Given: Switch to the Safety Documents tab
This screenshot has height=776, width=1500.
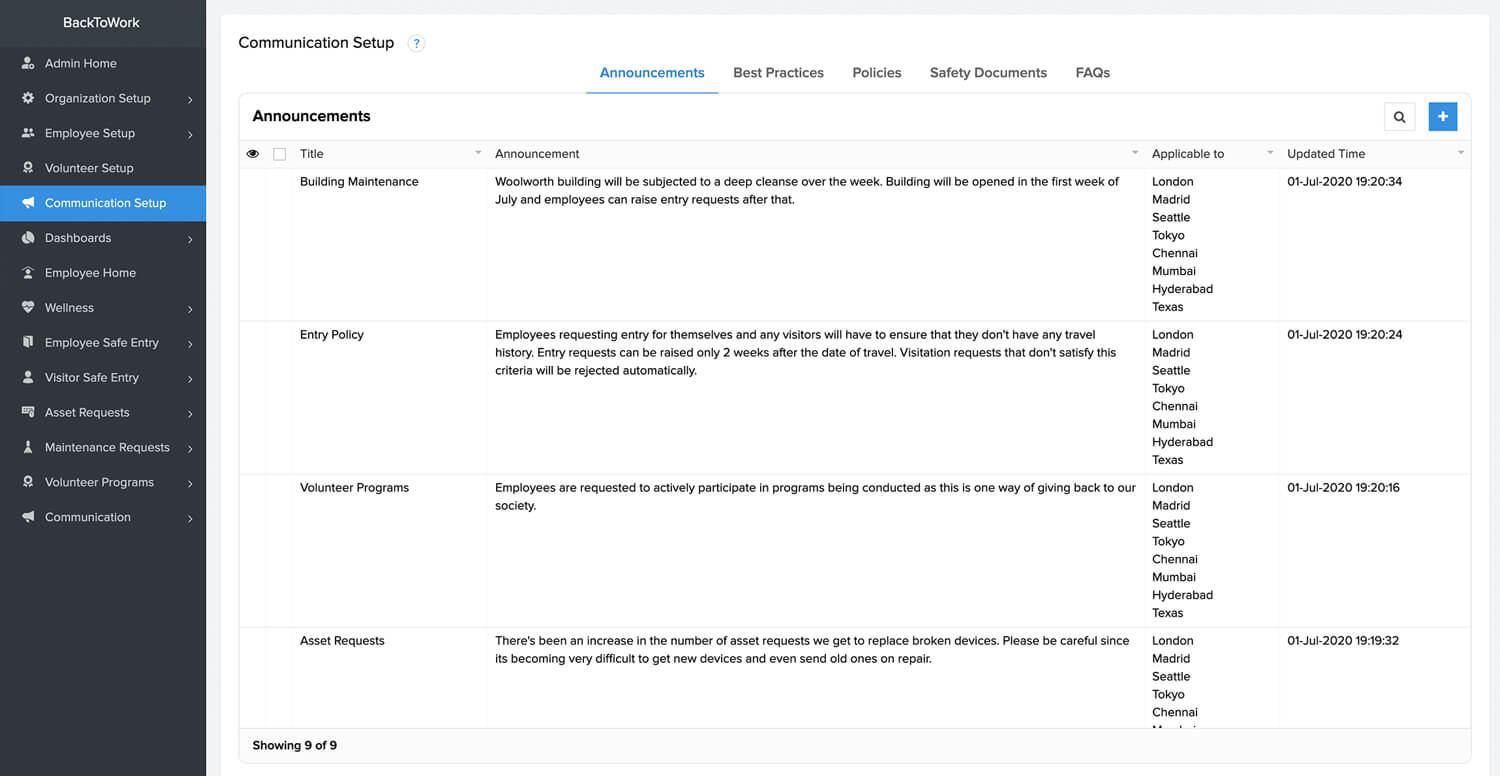Looking at the screenshot, I should point(988,73).
